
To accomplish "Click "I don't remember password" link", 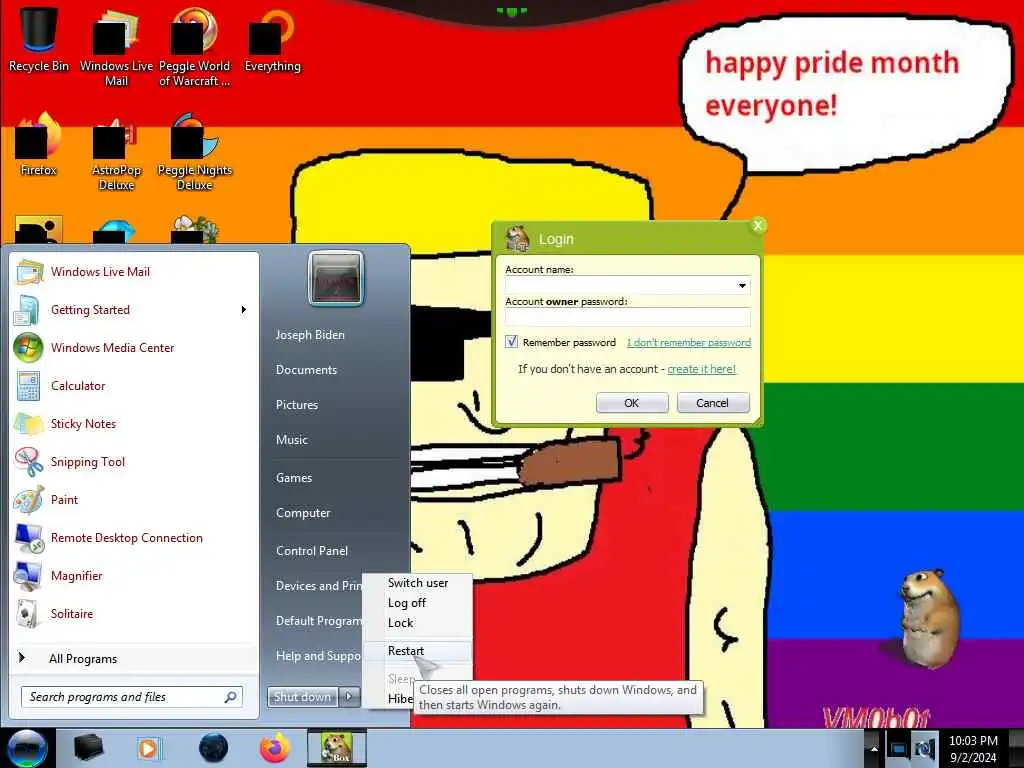I will point(688,342).
